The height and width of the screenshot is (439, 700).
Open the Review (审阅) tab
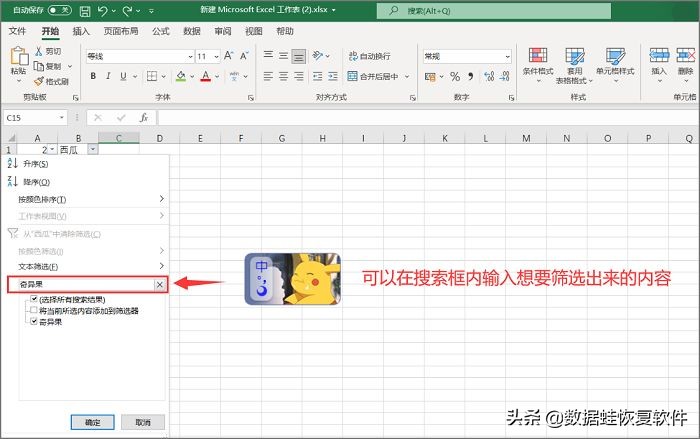223,31
